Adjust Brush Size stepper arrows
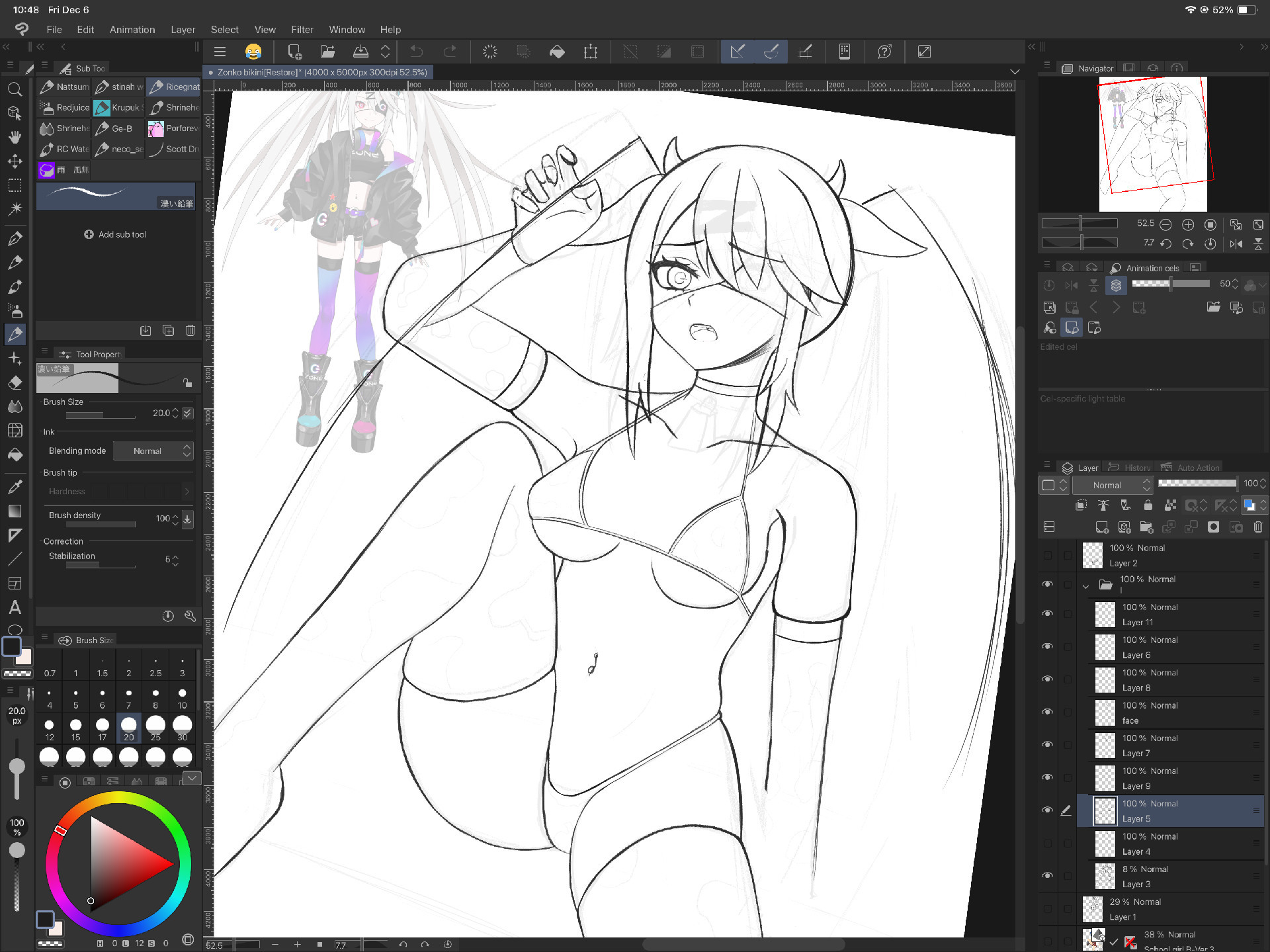Viewport: 1270px width, 952px height. [x=175, y=413]
